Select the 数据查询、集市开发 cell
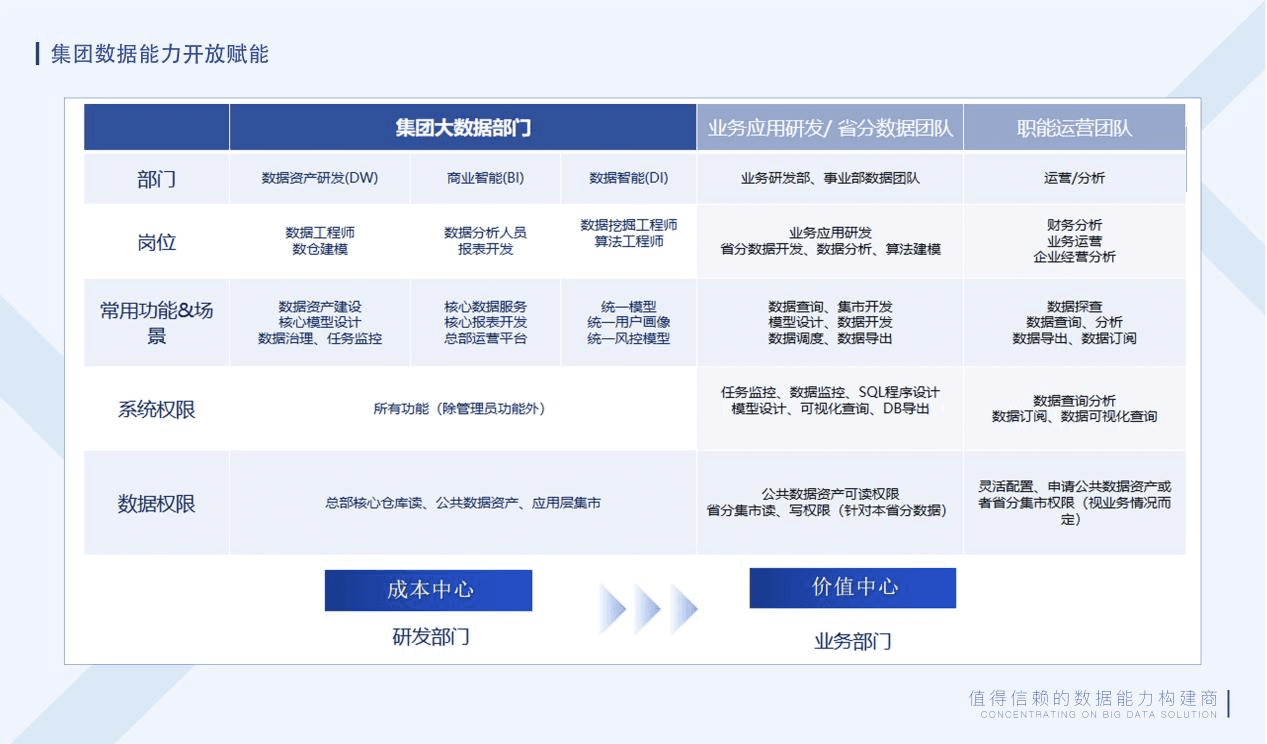1267x744 pixels. [x=830, y=322]
